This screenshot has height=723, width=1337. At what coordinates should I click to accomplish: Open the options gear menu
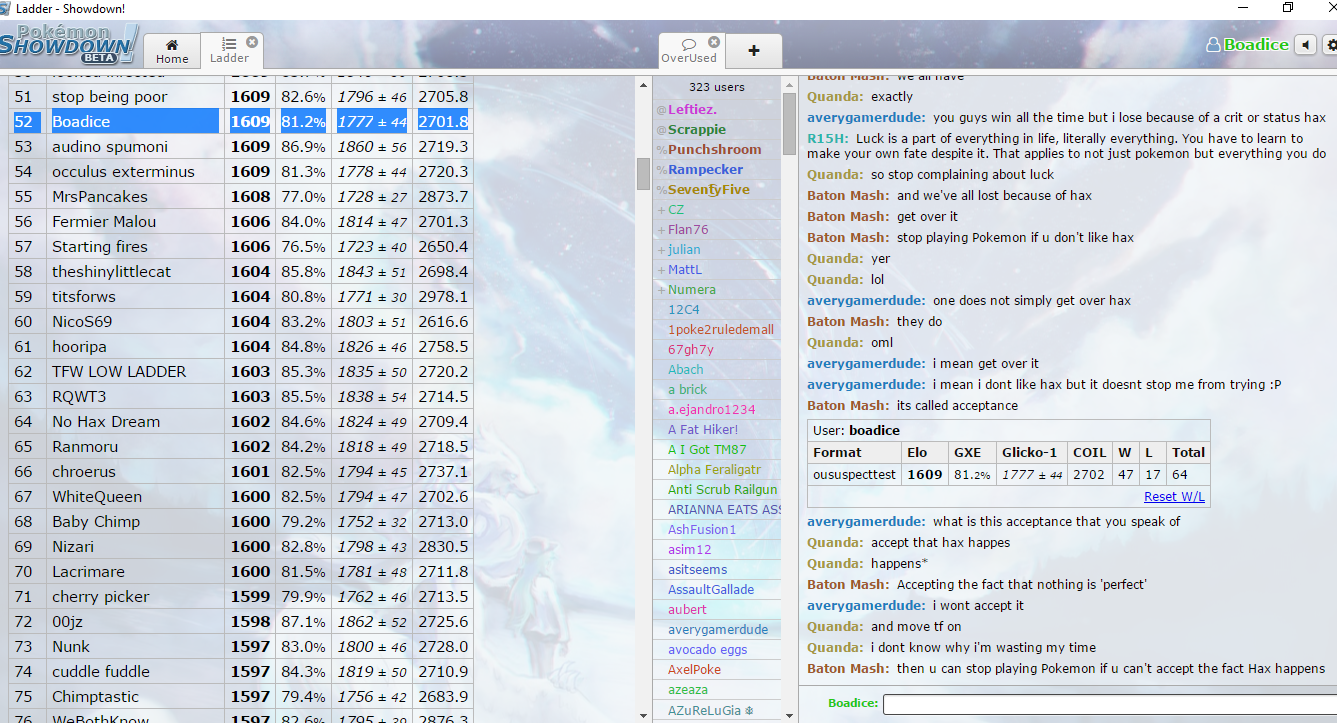point(1330,45)
